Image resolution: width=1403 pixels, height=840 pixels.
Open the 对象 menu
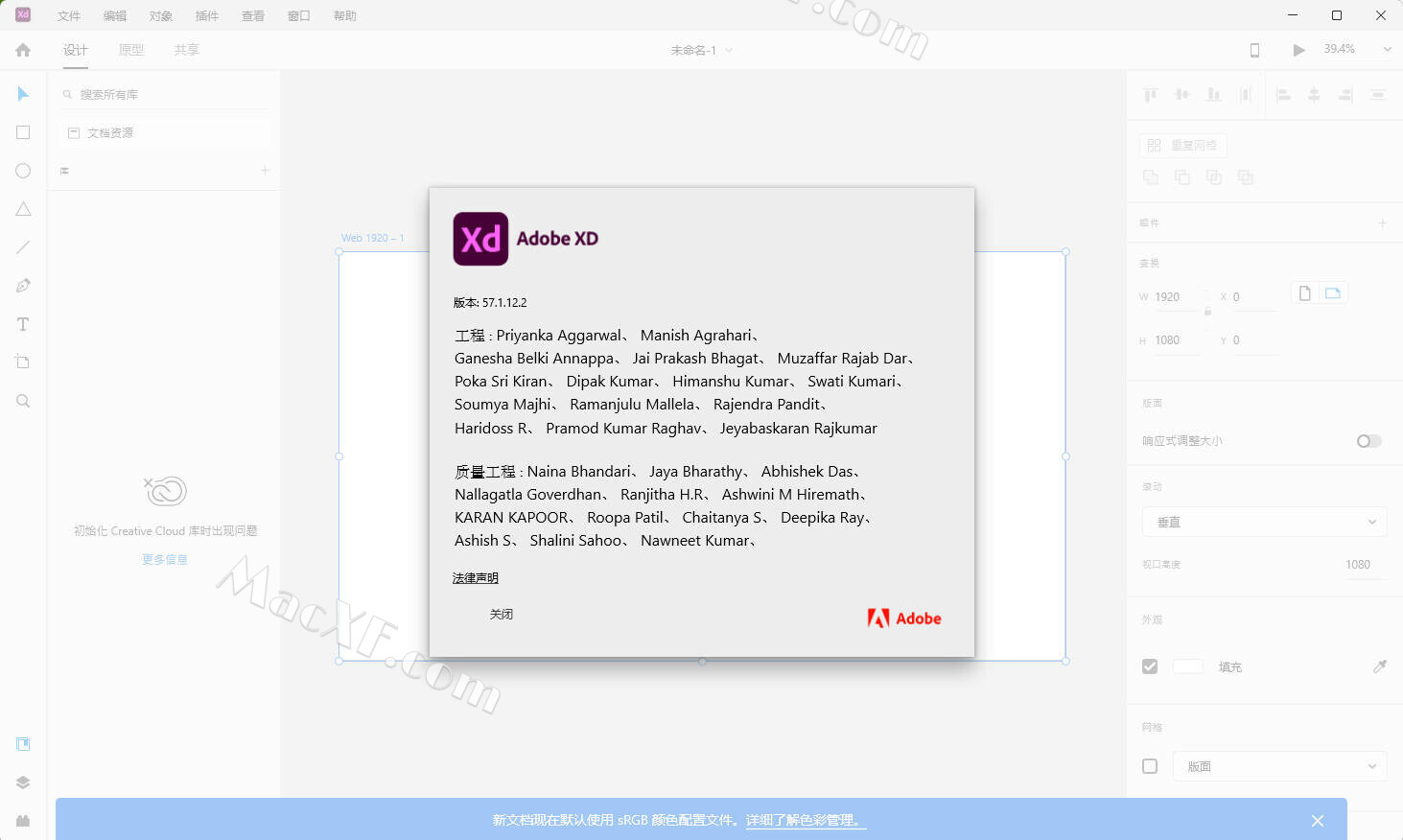coord(161,16)
